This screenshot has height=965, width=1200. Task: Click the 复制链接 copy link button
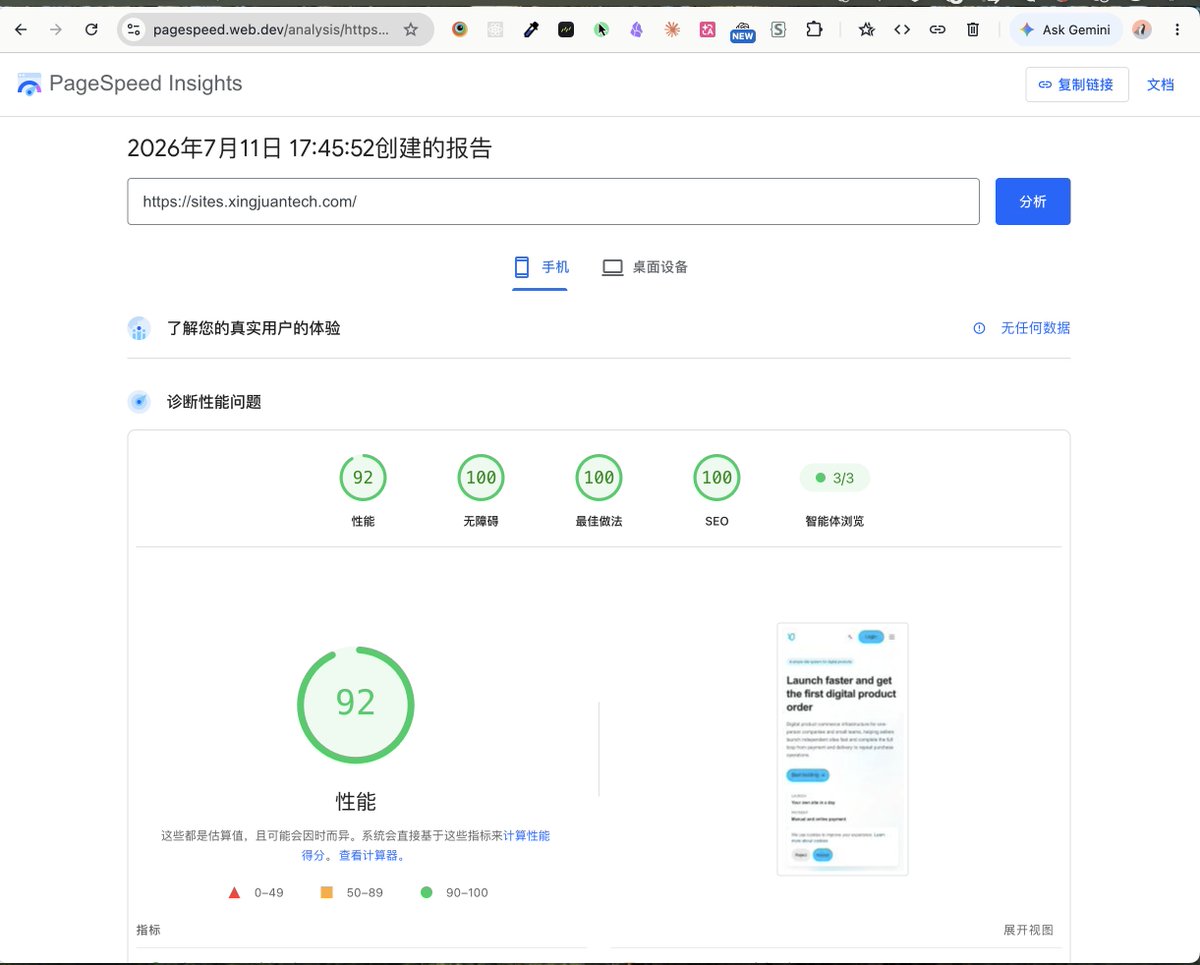(x=1077, y=85)
